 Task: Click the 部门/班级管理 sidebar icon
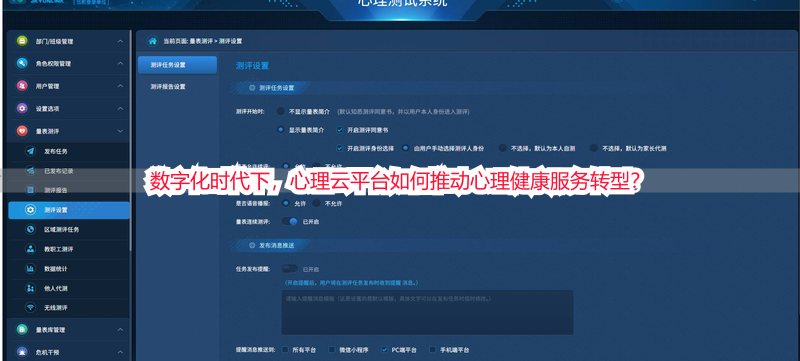[x=21, y=41]
